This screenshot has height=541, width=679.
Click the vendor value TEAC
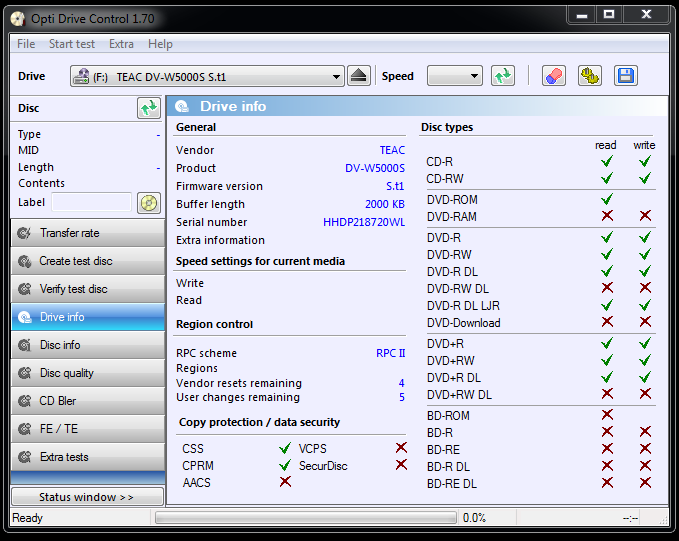pyautogui.click(x=392, y=150)
